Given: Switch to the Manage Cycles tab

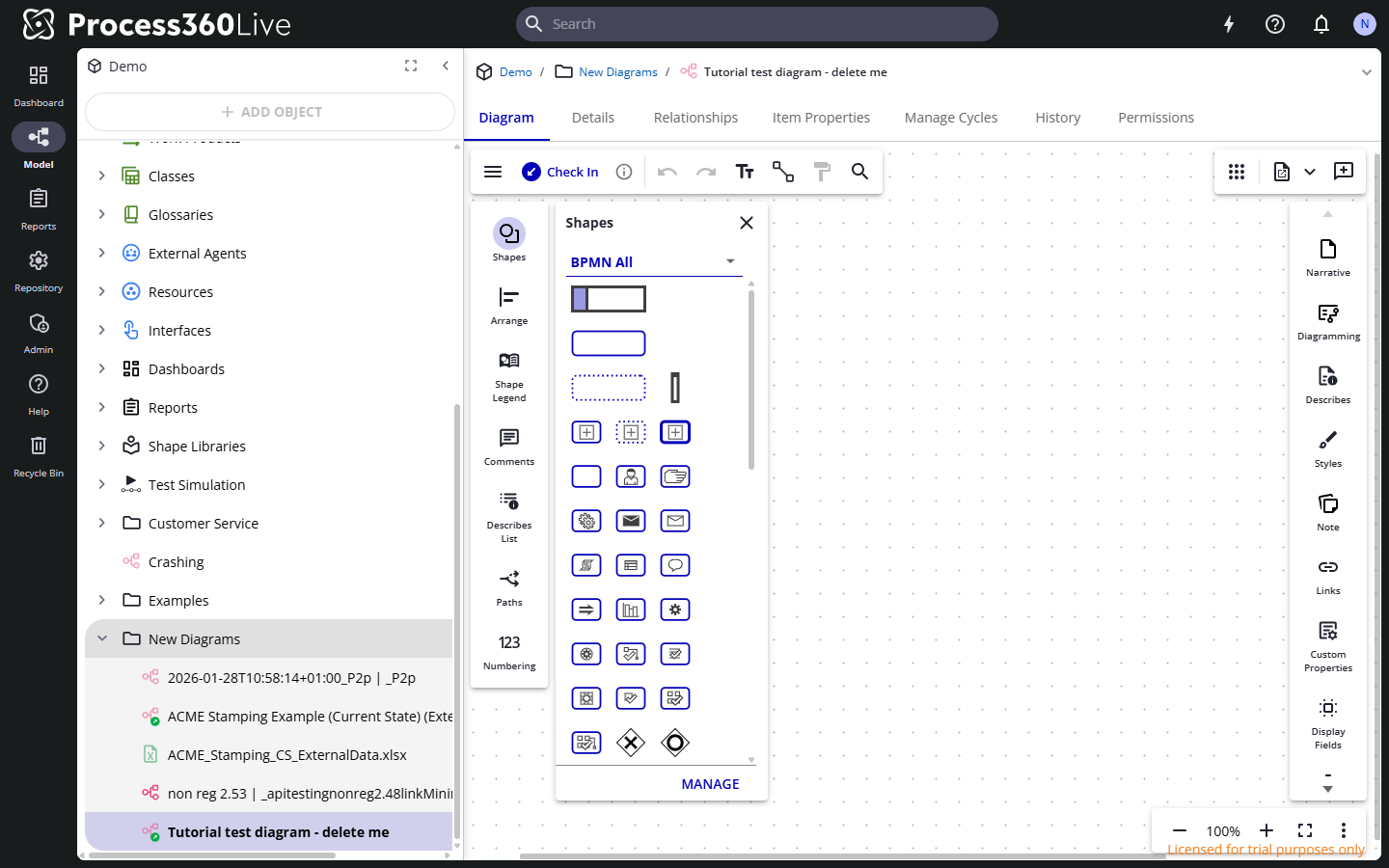Looking at the screenshot, I should (951, 118).
